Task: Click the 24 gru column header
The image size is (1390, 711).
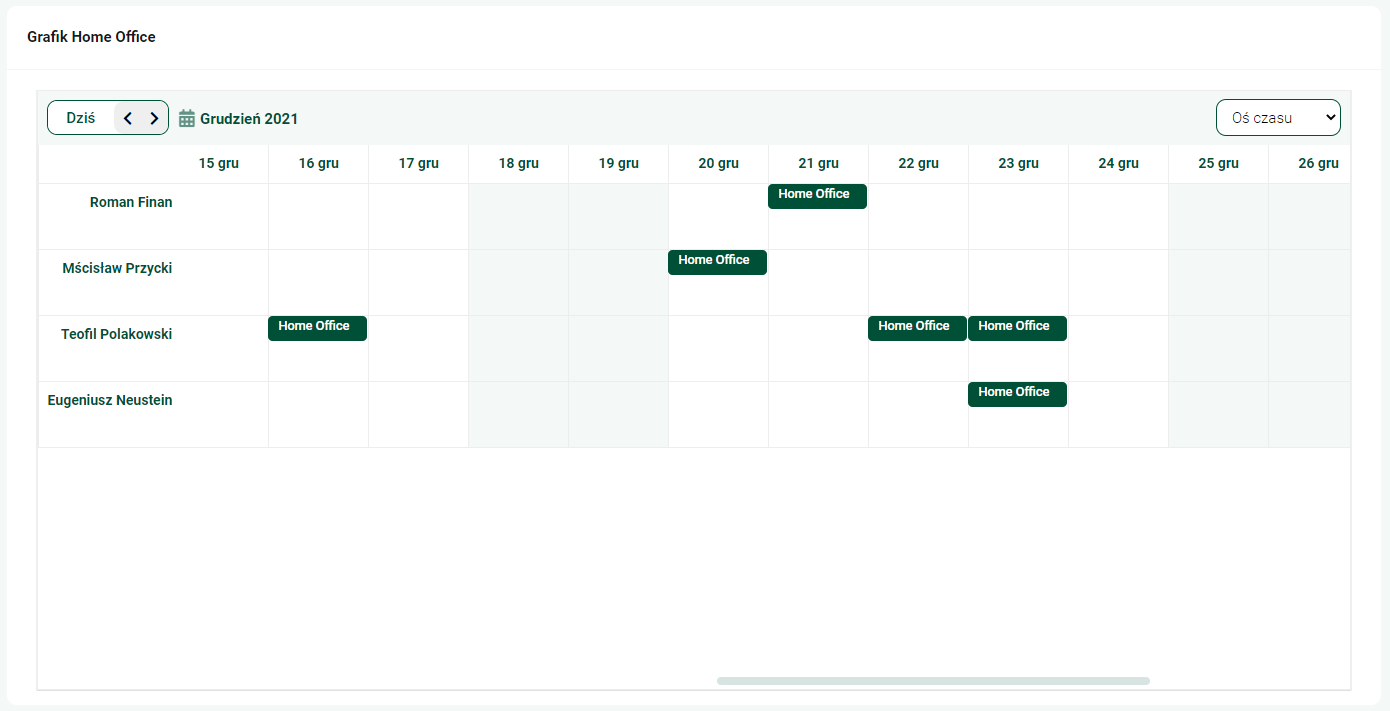Action: click(x=1118, y=164)
